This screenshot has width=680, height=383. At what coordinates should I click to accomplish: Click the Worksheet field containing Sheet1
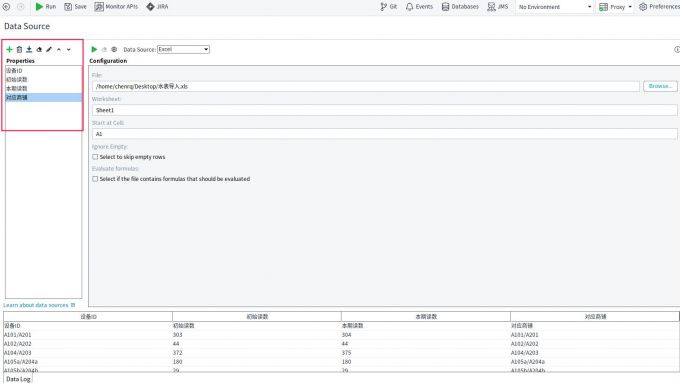(x=385, y=110)
